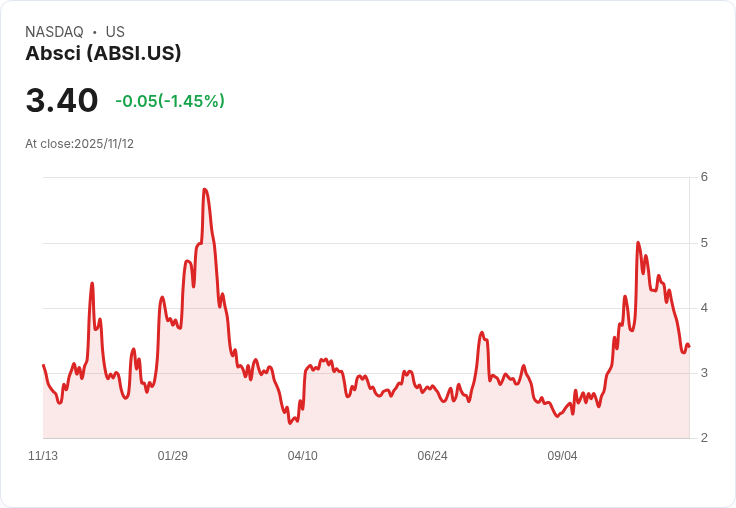Select the At close 2025/11/12 timestamp
736x508 pixels.
[80, 144]
